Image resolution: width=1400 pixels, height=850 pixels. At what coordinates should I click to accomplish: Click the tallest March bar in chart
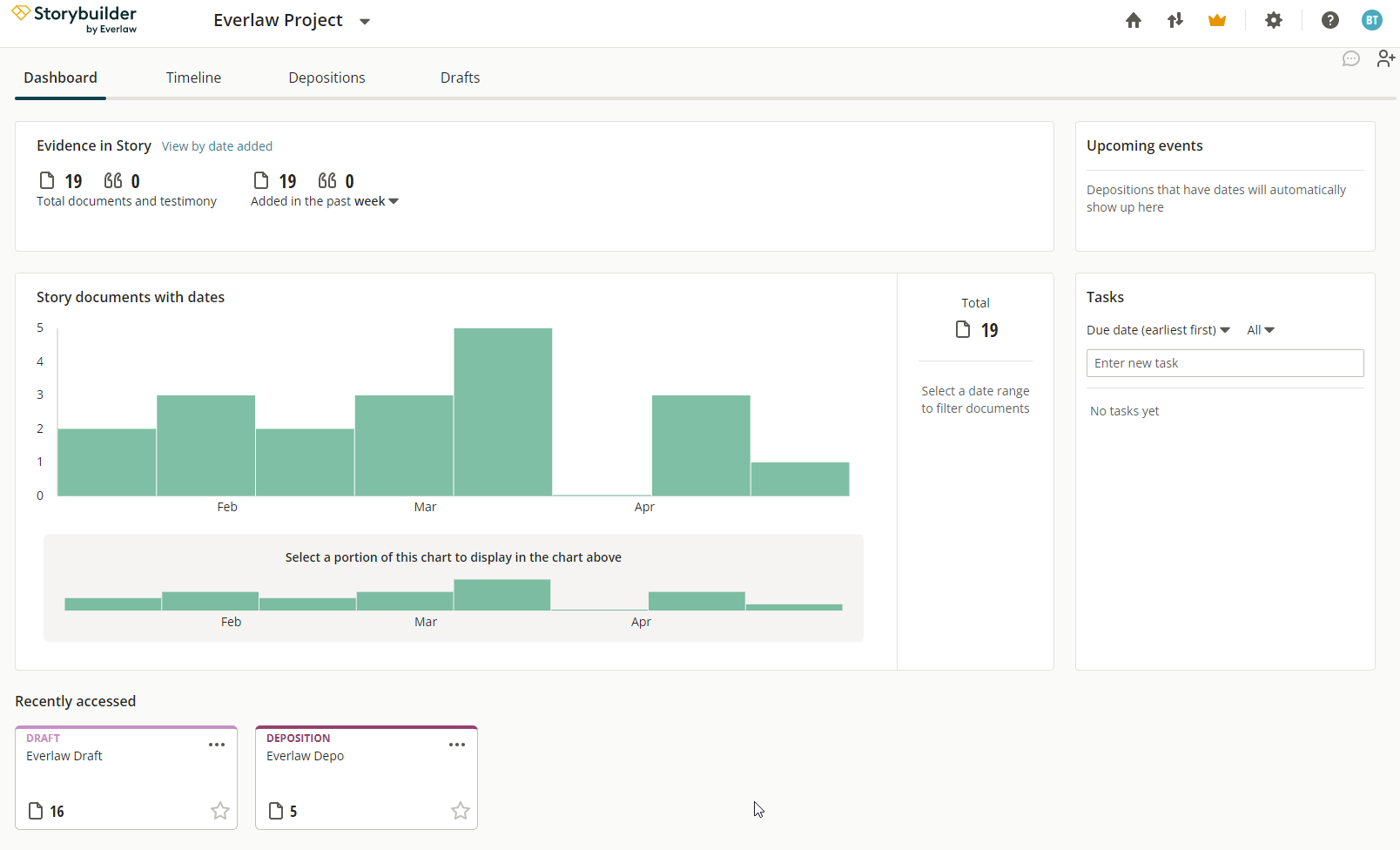[503, 412]
